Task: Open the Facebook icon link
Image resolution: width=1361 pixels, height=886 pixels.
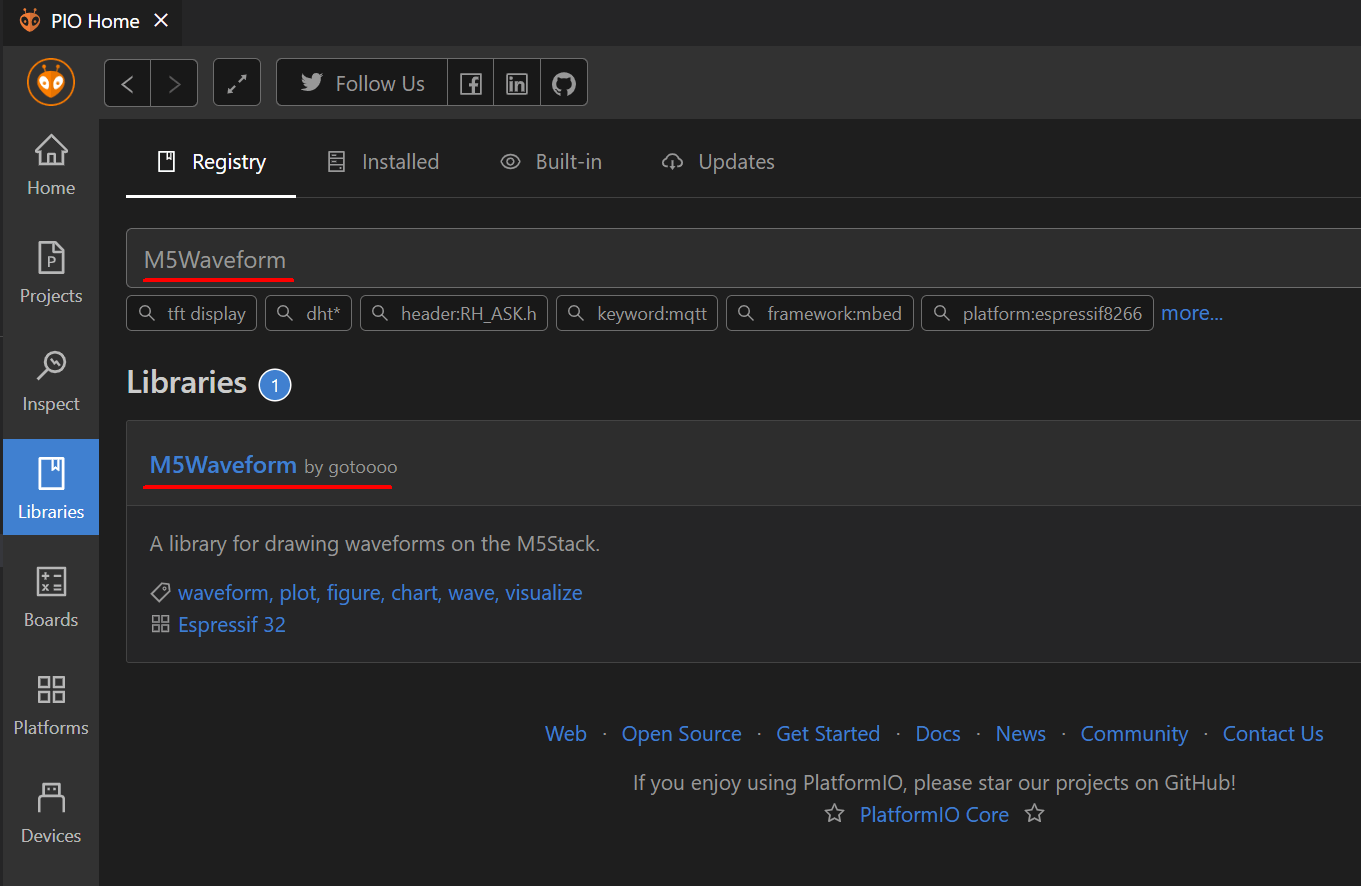Action: (470, 83)
